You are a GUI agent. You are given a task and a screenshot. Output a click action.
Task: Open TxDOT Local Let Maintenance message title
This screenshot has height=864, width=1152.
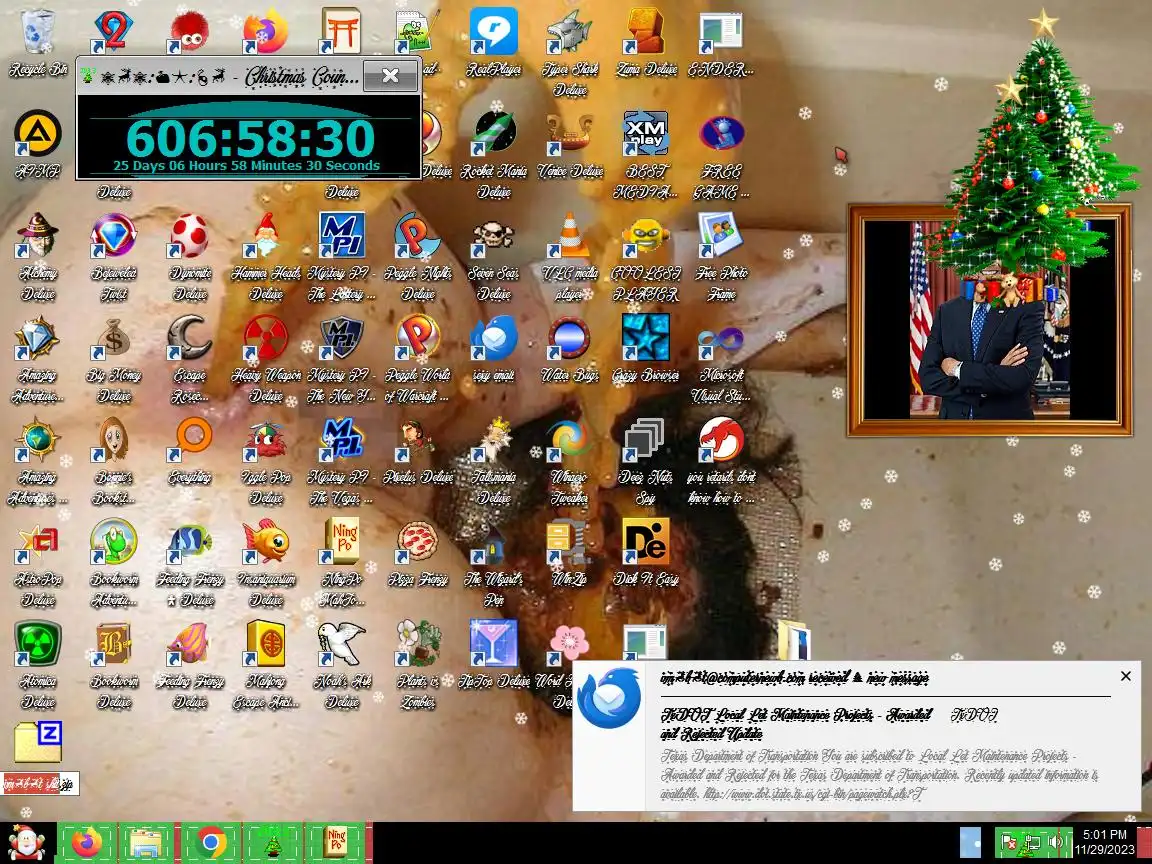click(796, 724)
